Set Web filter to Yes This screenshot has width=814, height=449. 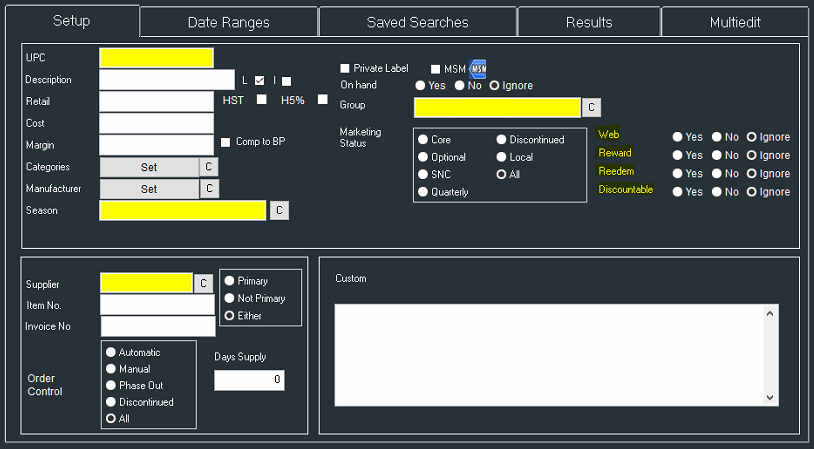678,137
